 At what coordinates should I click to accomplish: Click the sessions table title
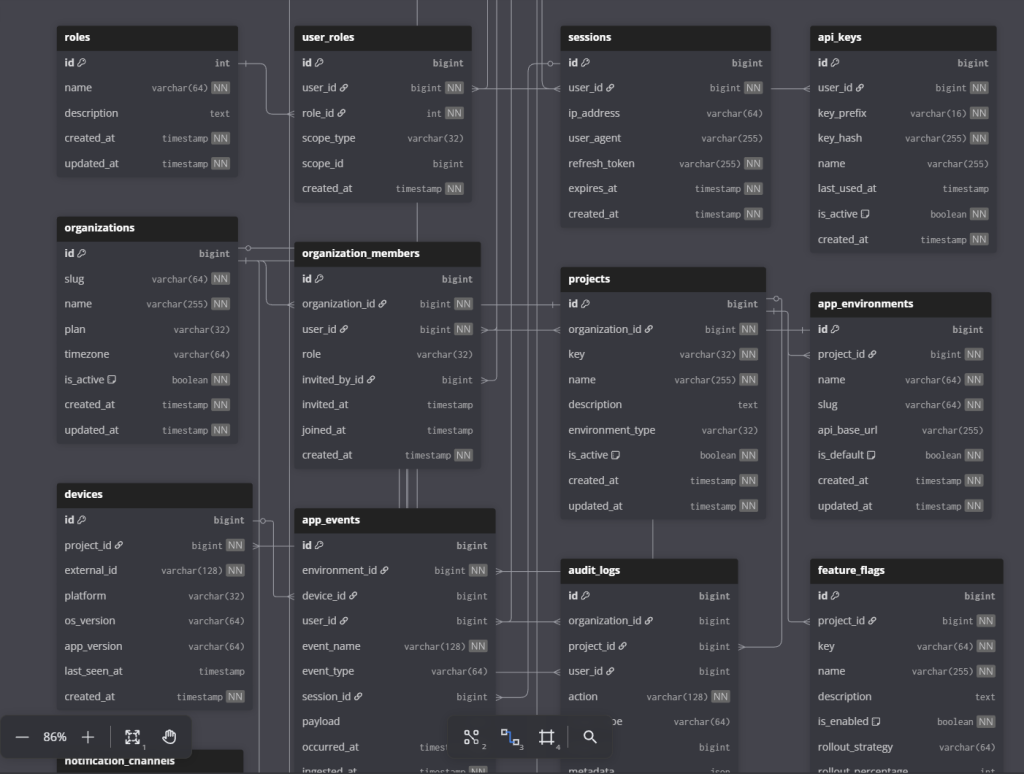click(590, 37)
